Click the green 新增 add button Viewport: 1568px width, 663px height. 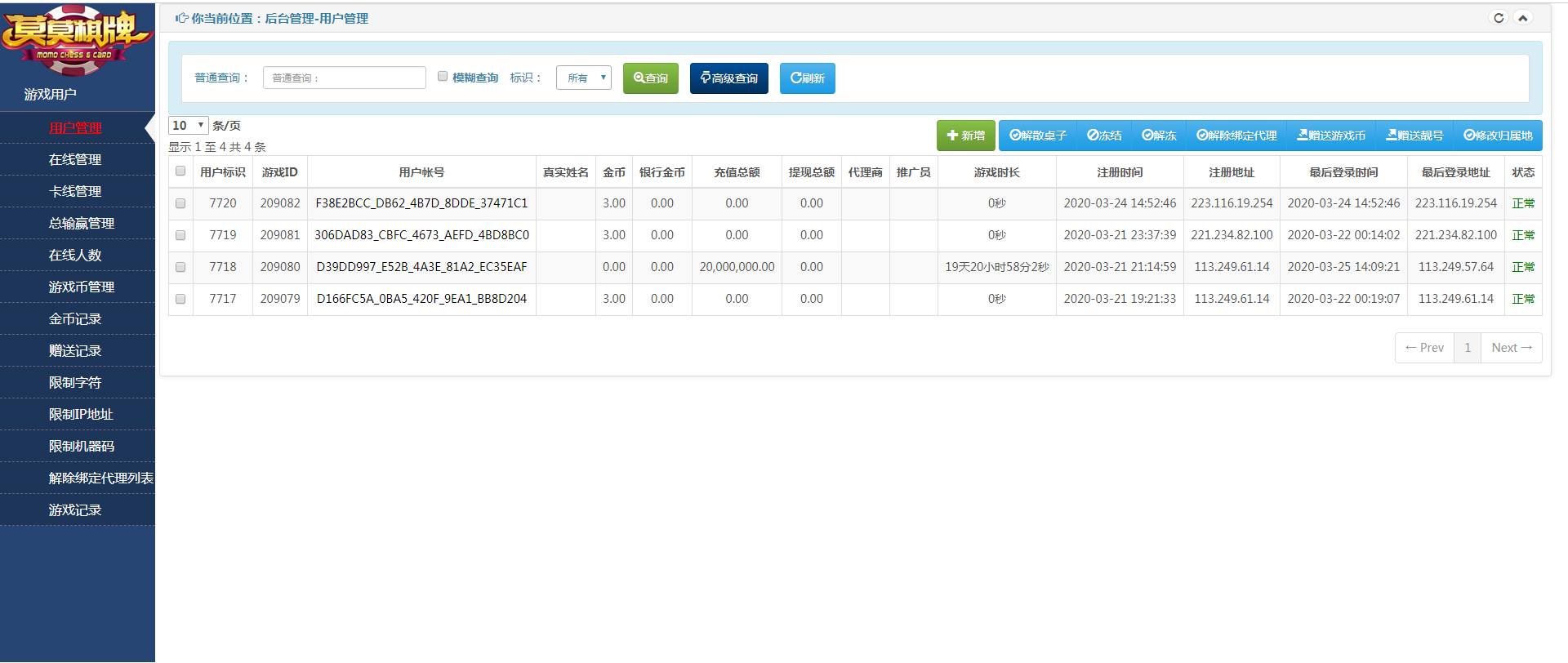[x=965, y=136]
